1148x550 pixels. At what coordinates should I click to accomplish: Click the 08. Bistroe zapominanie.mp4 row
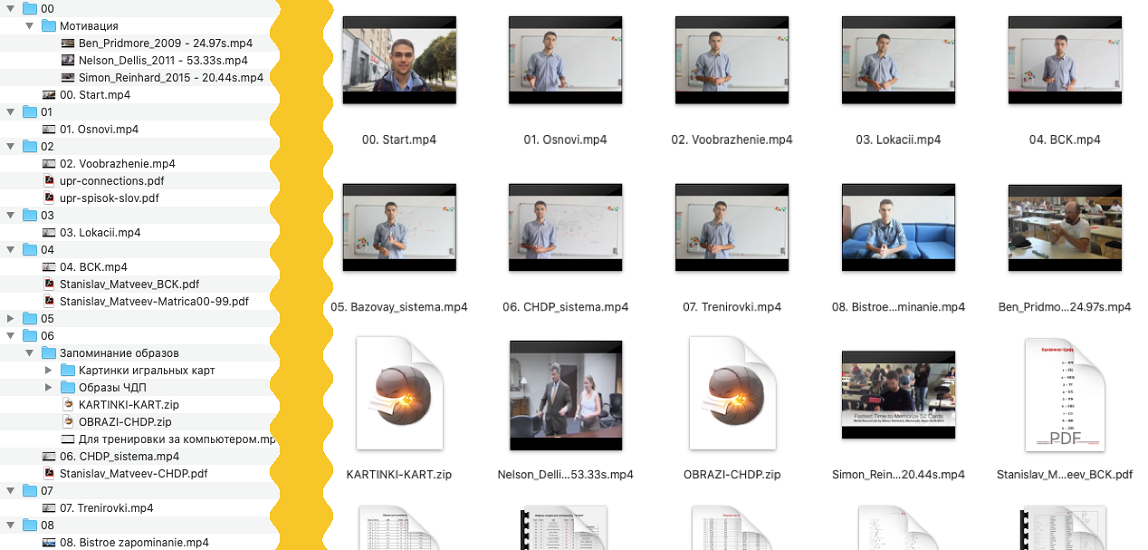(134, 542)
